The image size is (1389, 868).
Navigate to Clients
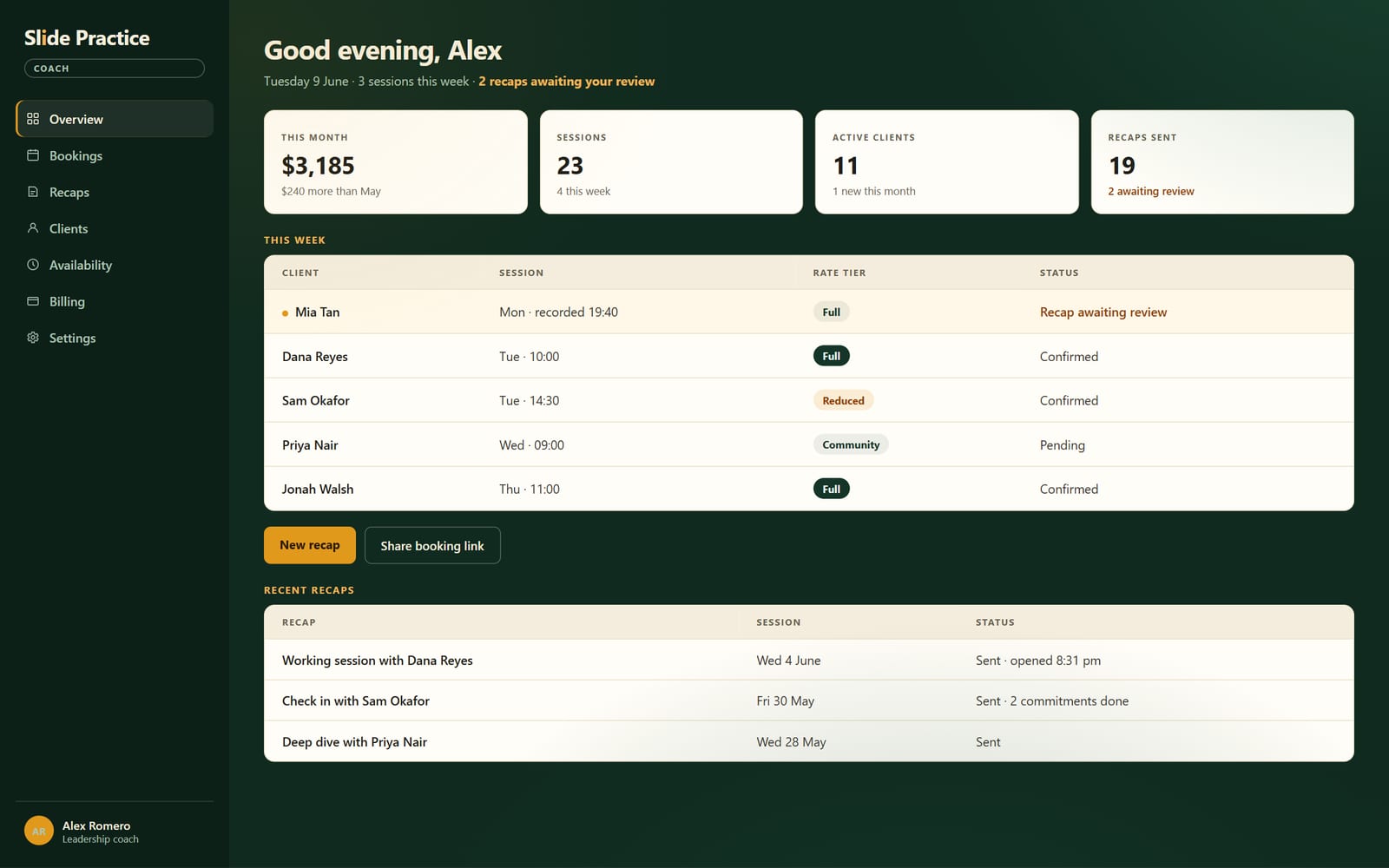pyautogui.click(x=115, y=228)
